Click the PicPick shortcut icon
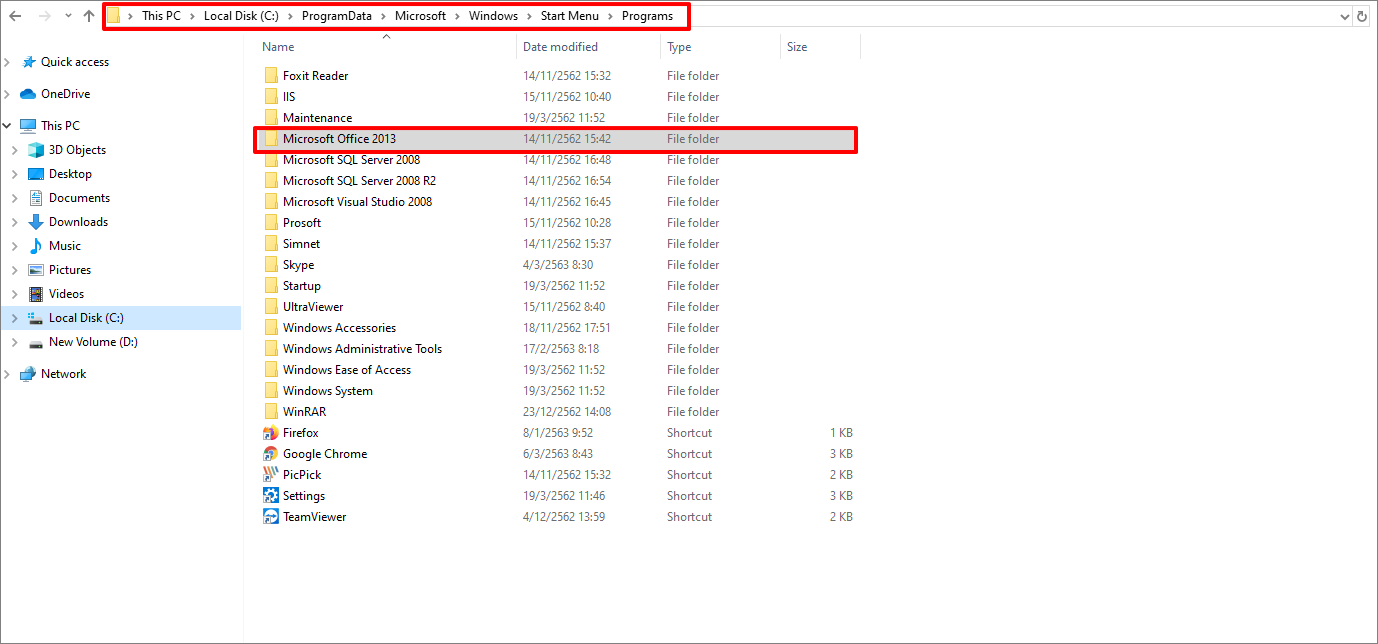The height and width of the screenshot is (644, 1378). 270,475
